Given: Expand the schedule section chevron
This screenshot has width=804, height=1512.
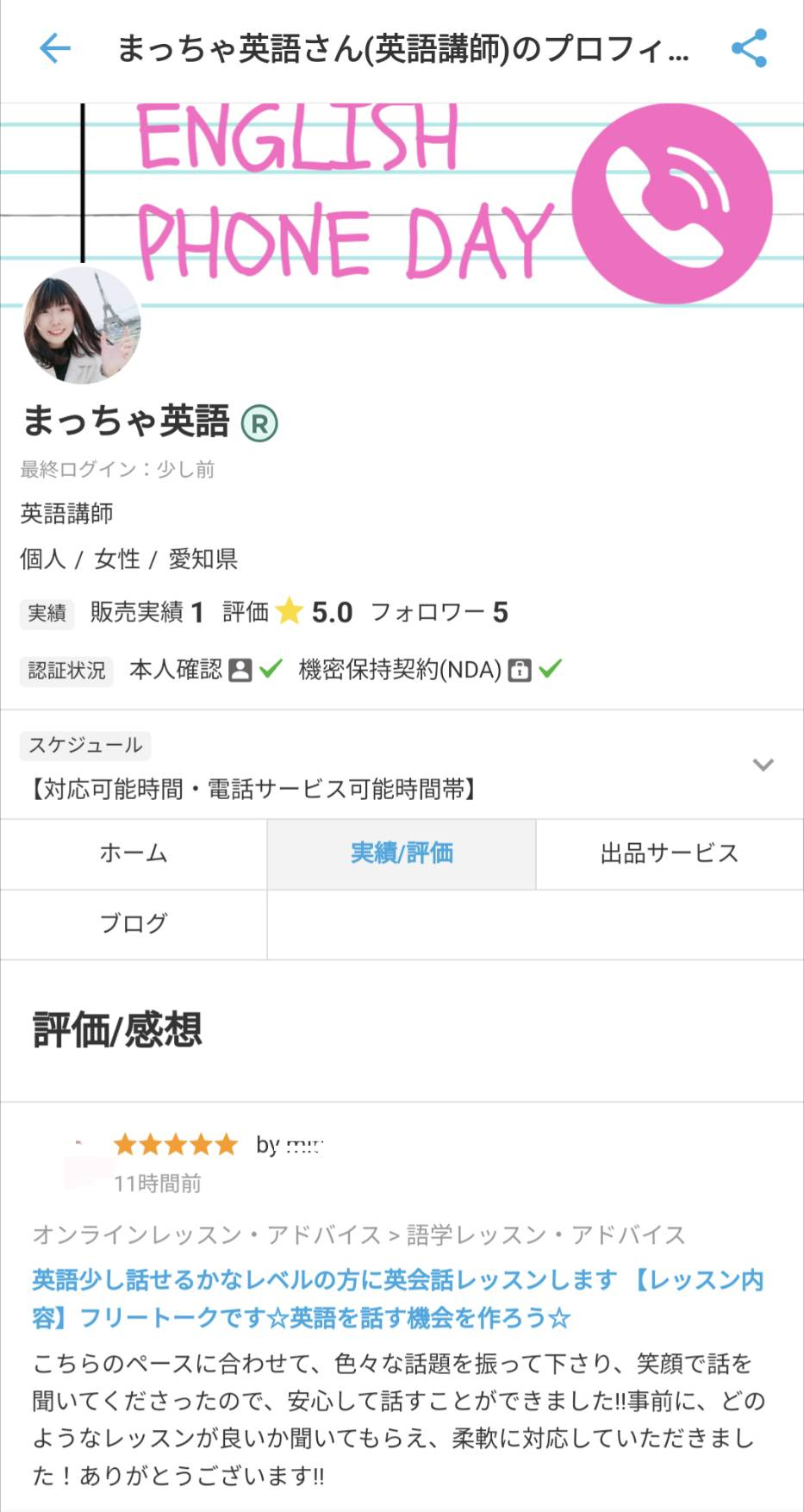Looking at the screenshot, I should [x=763, y=765].
